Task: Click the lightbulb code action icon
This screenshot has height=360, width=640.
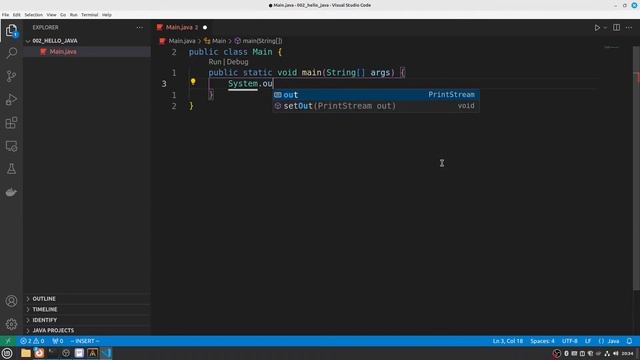Action: click(193, 82)
